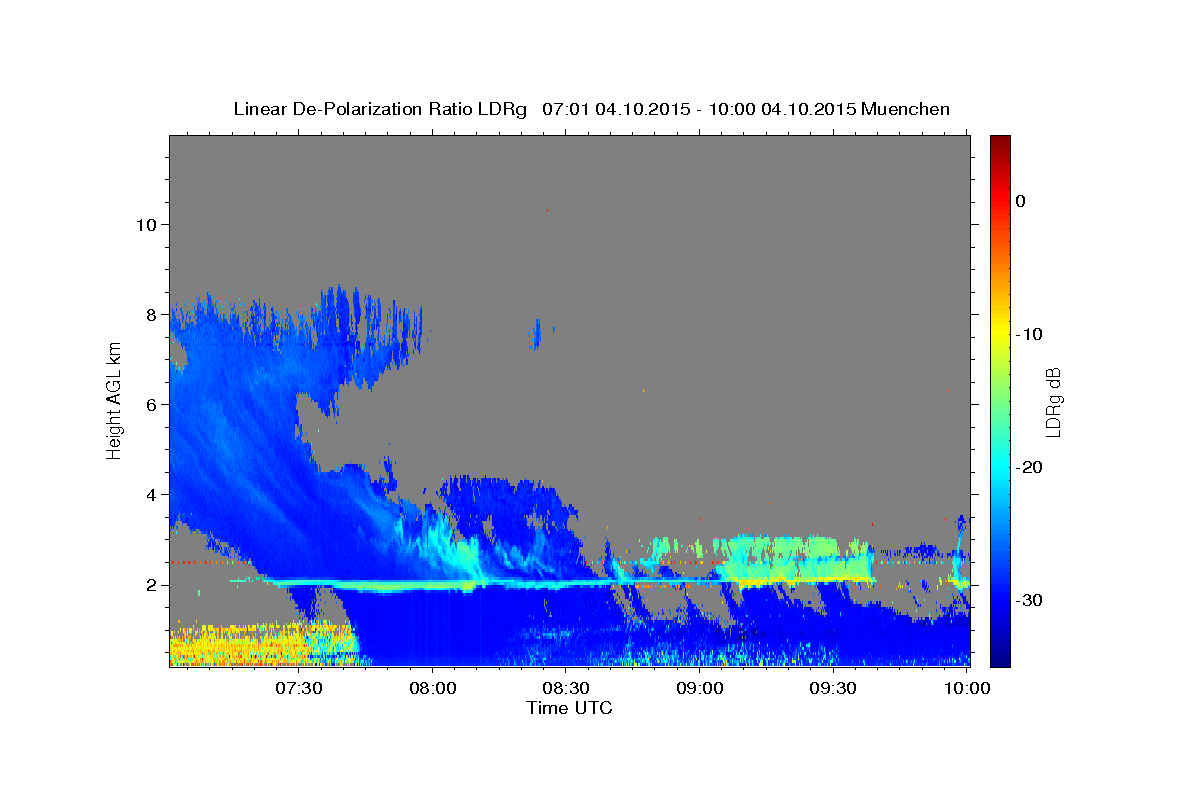
Task: Click the colorbar value -20
Action: coord(1030,467)
